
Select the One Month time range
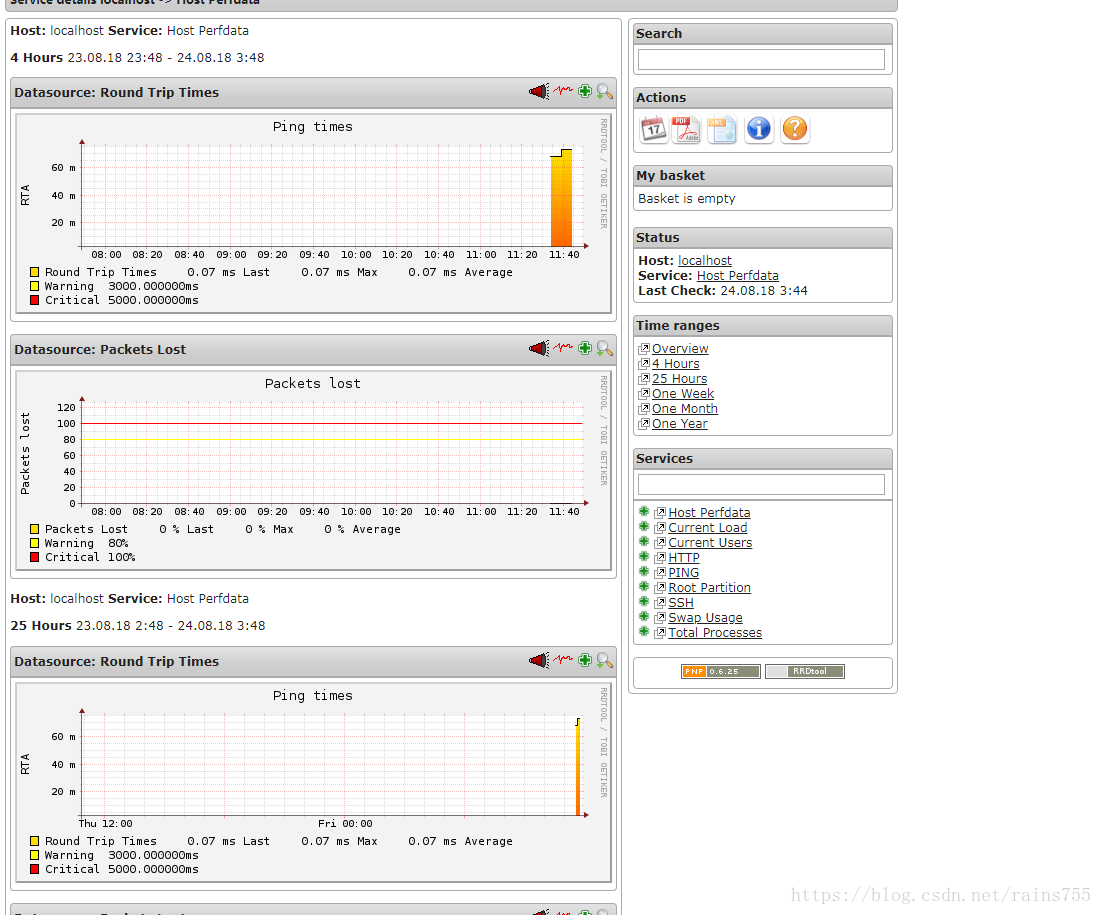pyautogui.click(x=685, y=409)
